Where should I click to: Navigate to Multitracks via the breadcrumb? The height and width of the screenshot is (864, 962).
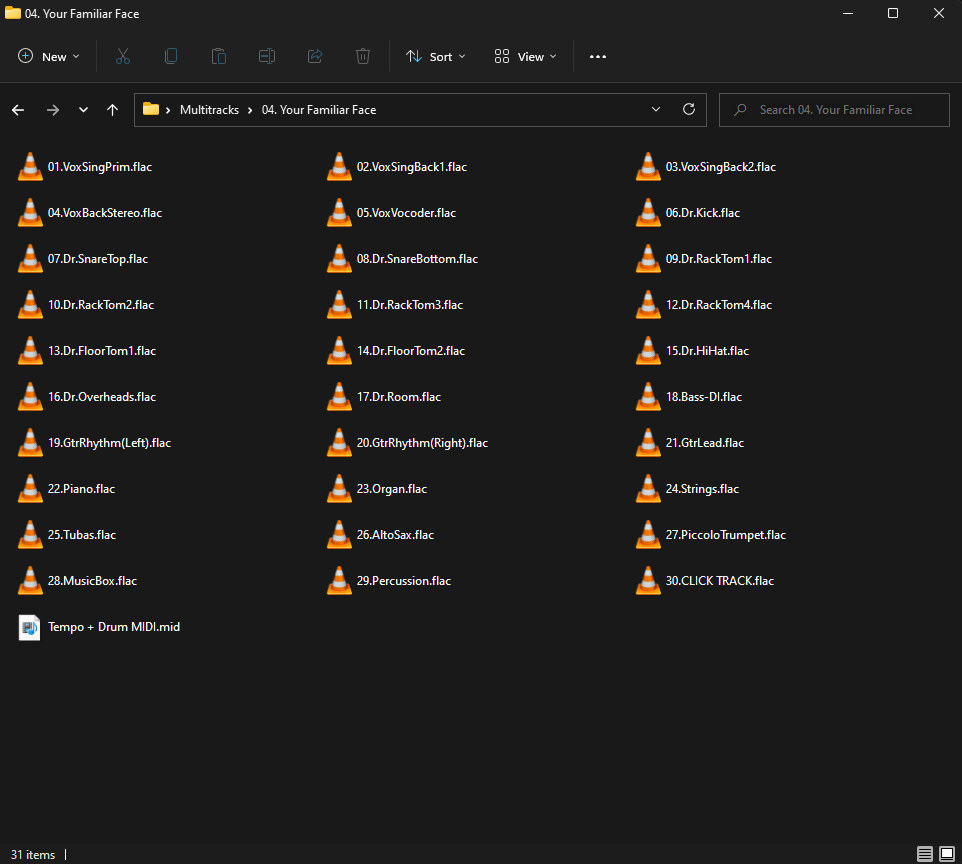coord(209,110)
